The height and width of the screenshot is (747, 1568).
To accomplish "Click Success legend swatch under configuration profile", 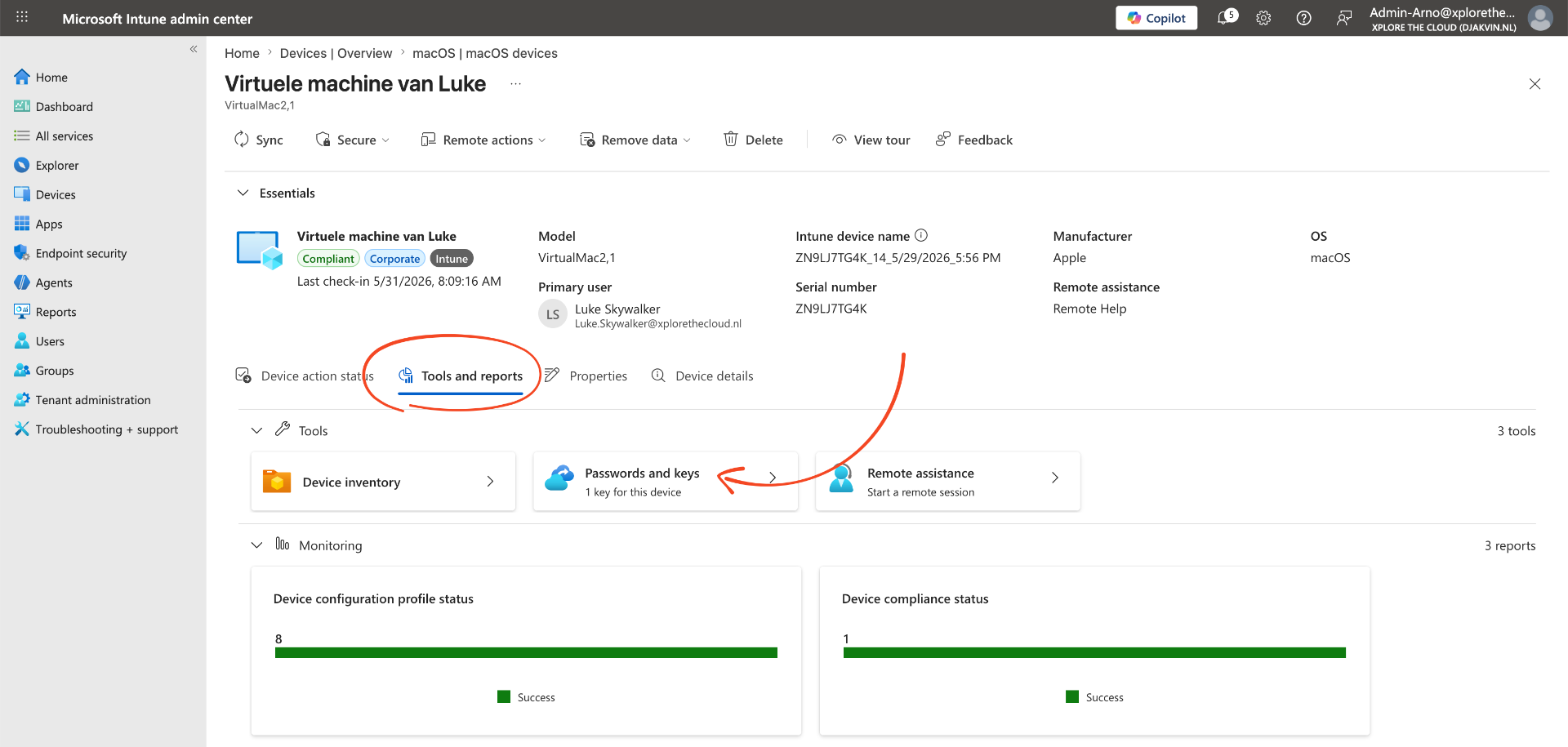I will tap(504, 696).
